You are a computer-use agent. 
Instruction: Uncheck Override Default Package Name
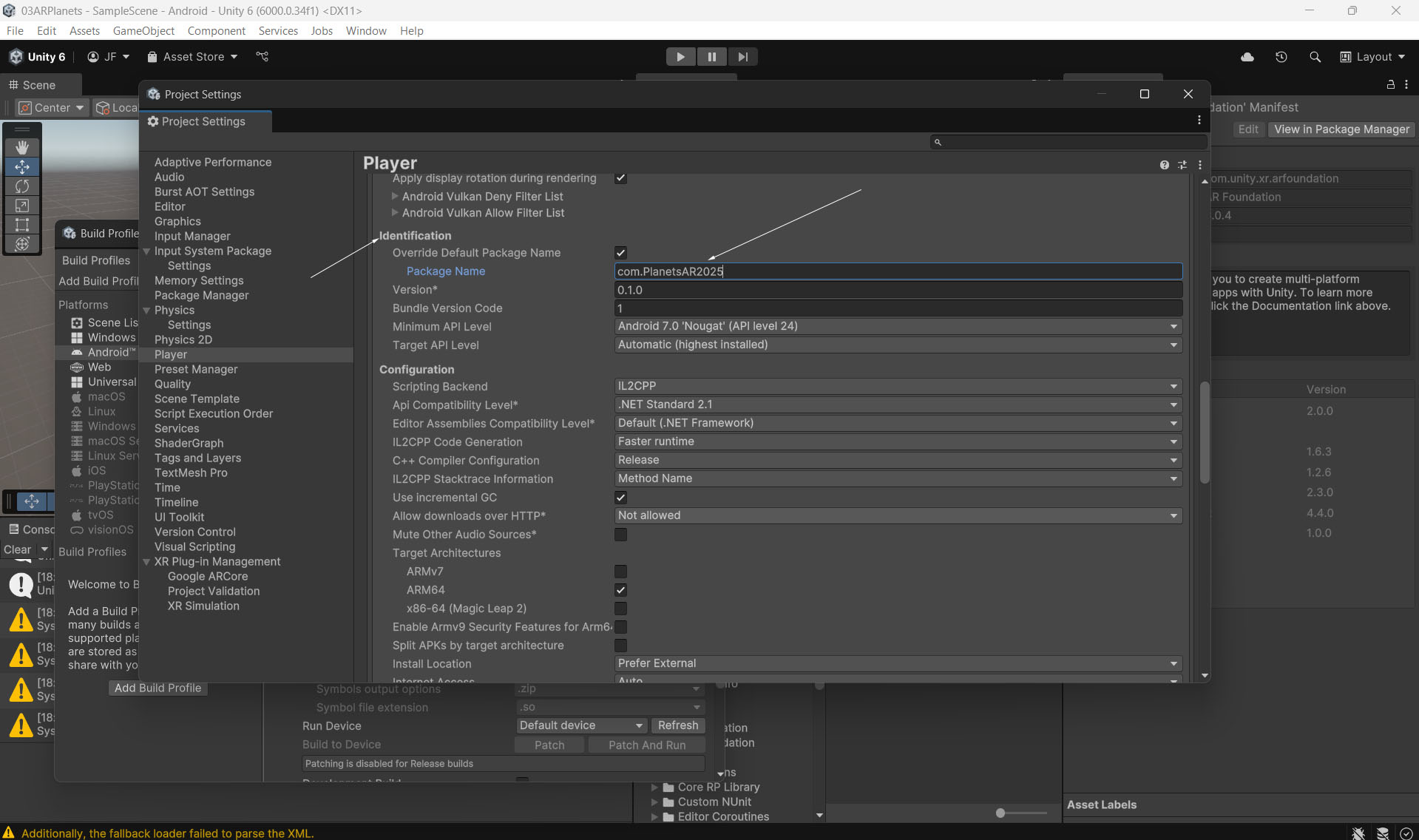(620, 253)
